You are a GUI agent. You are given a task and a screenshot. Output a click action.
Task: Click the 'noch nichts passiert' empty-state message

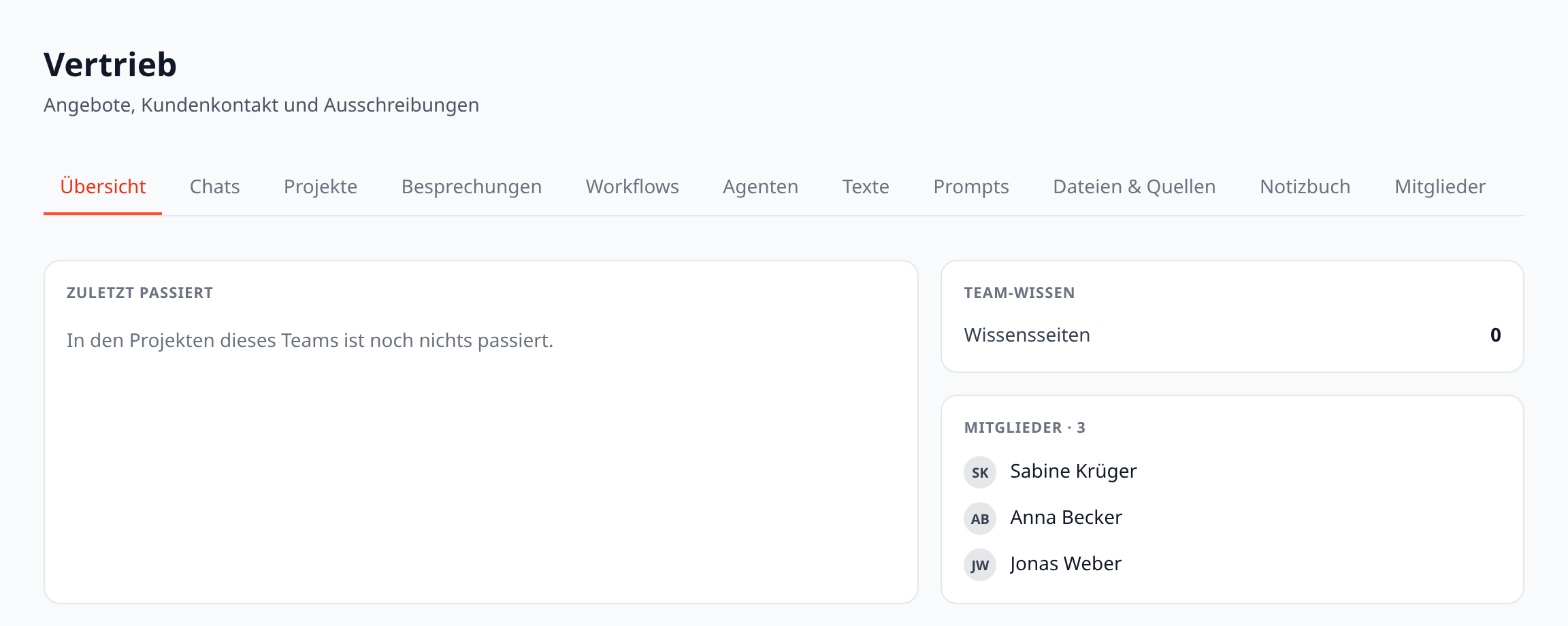click(310, 340)
